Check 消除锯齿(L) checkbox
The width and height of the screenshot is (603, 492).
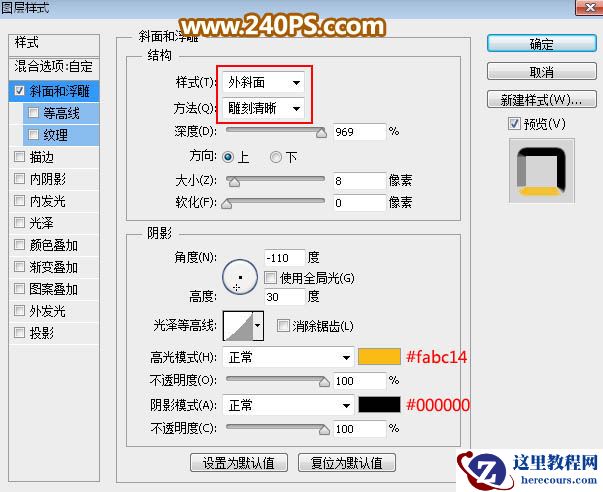tap(283, 326)
